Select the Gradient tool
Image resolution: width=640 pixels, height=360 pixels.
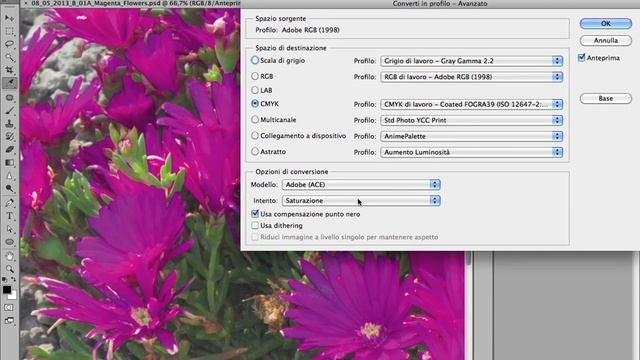coord(9,162)
